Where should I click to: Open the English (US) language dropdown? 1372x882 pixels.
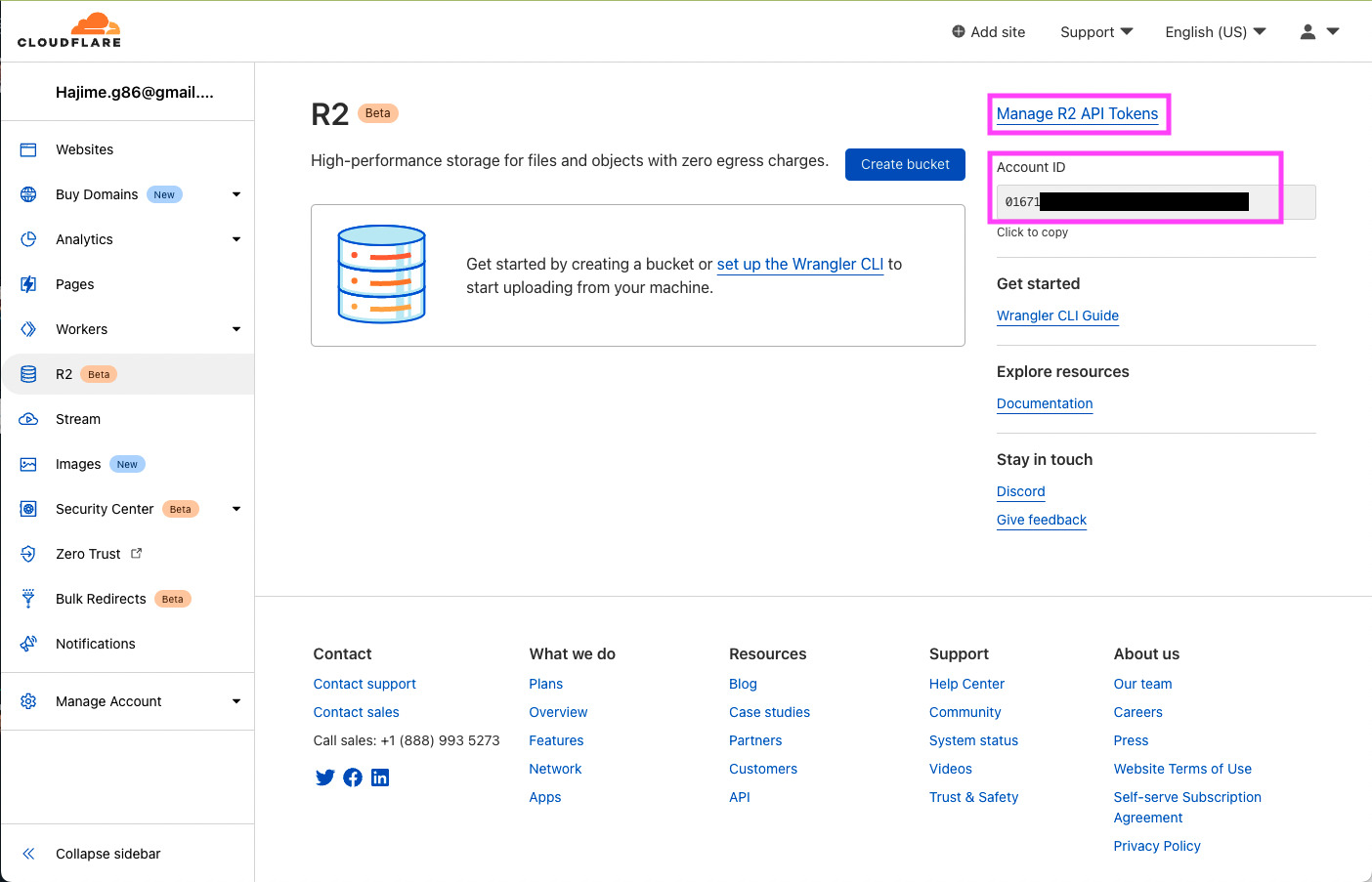[1215, 31]
